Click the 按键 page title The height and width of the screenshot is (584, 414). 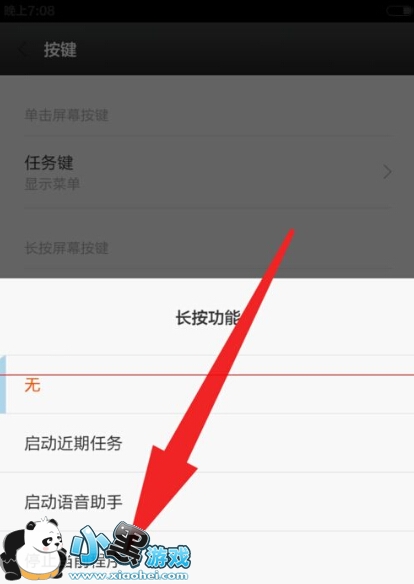pyautogui.click(x=60, y=50)
